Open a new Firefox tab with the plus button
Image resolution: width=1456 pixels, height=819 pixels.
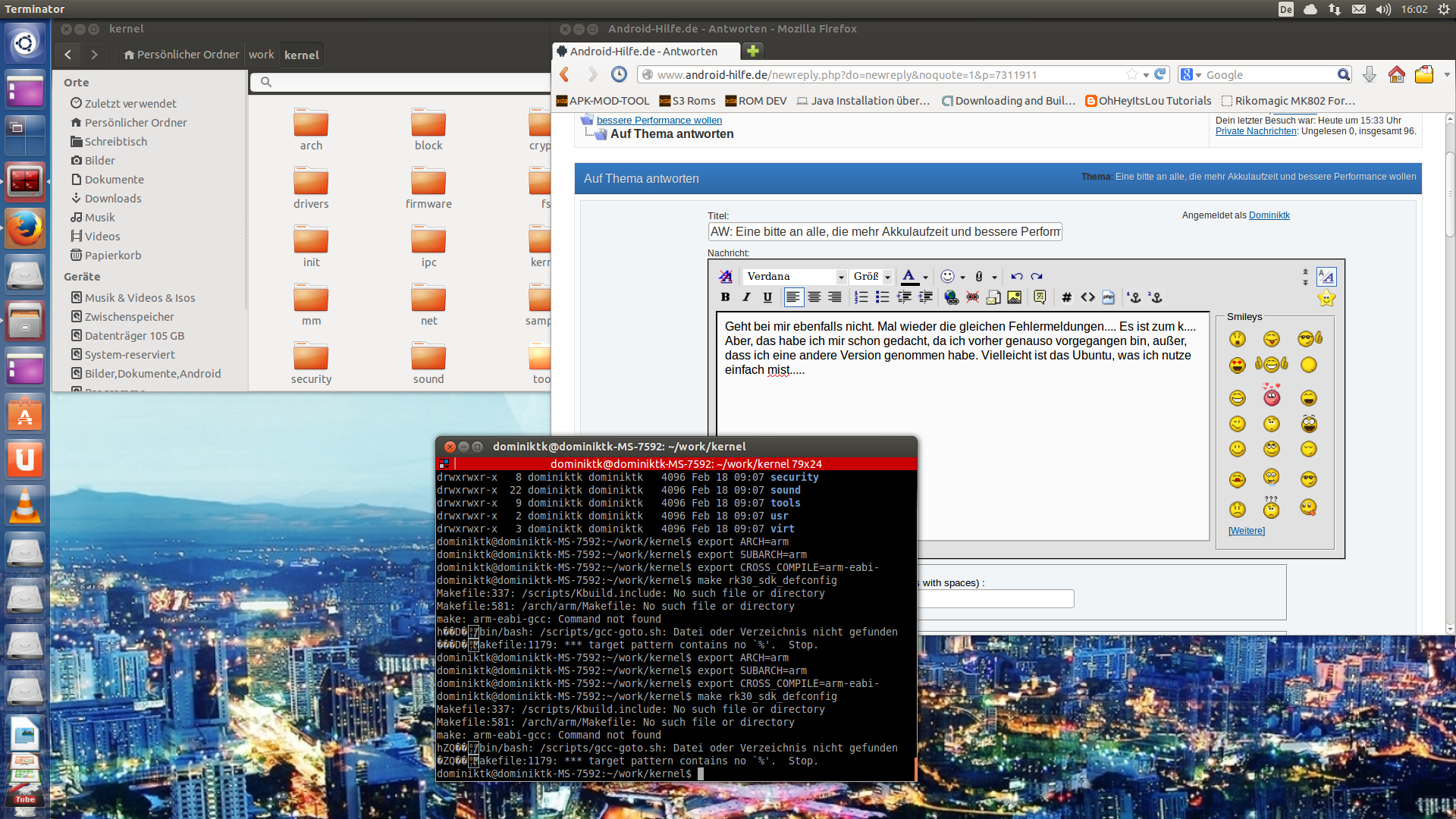click(x=753, y=51)
